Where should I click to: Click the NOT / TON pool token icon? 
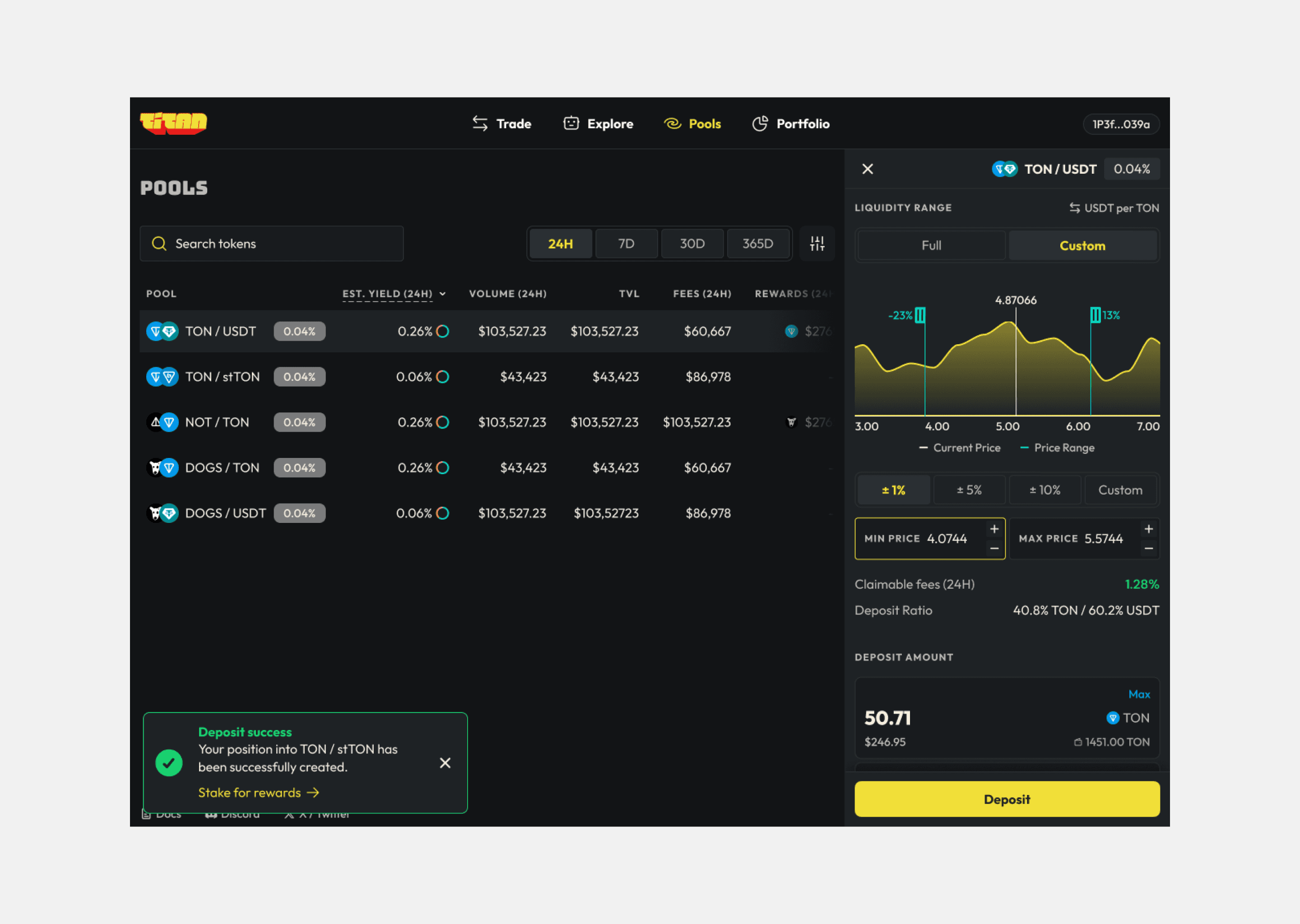[163, 422]
